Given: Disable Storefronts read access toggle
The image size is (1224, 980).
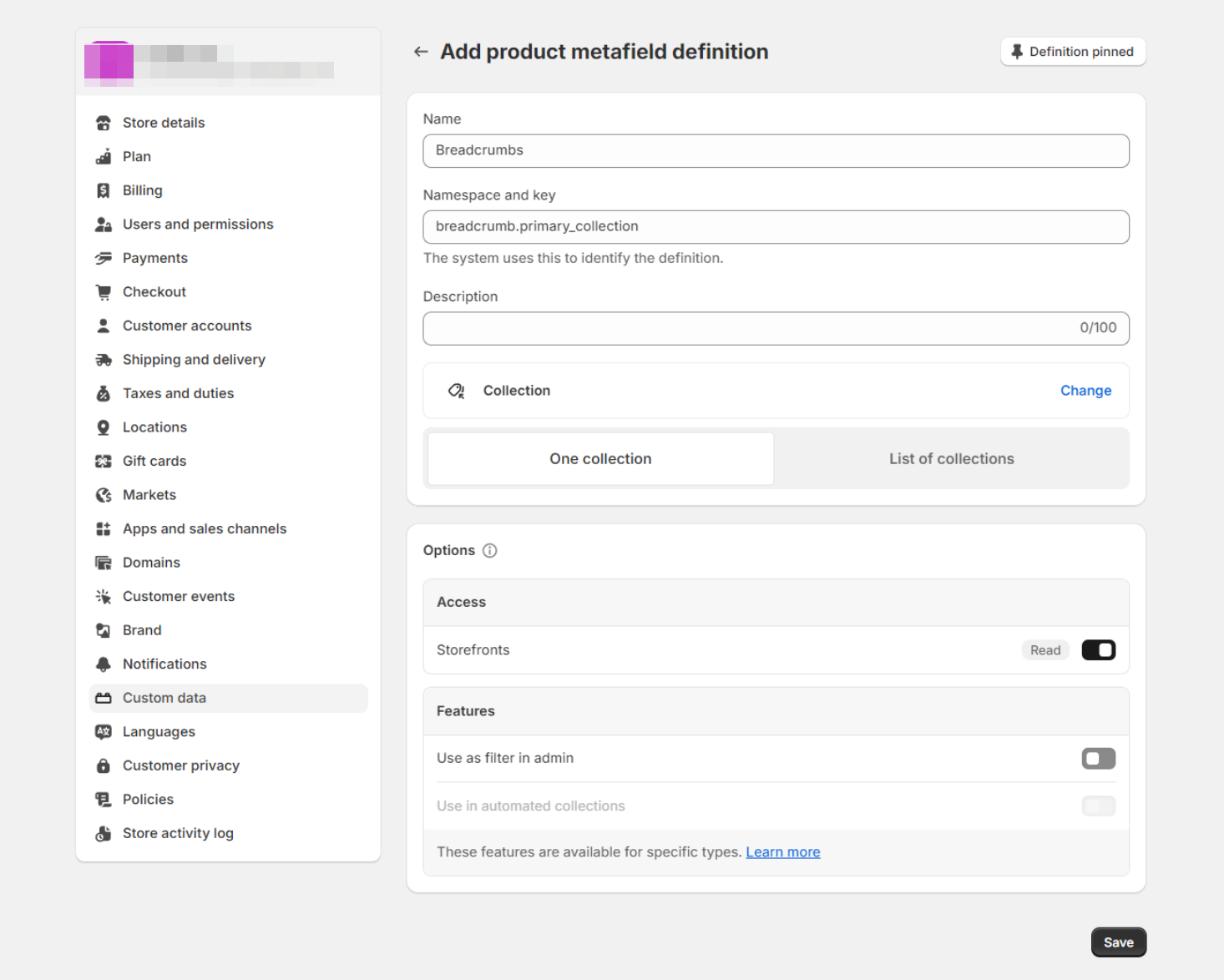Looking at the screenshot, I should click(1099, 650).
